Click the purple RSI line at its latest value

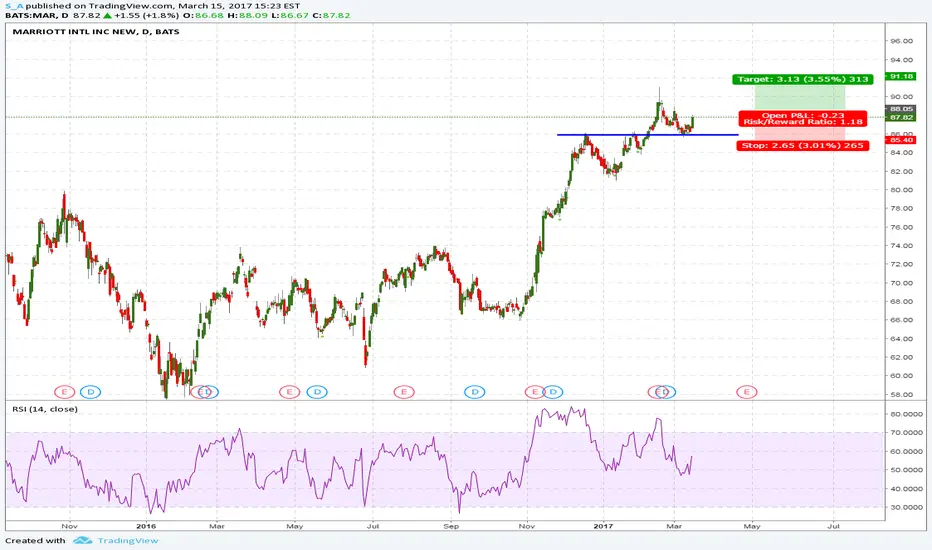tap(692, 457)
